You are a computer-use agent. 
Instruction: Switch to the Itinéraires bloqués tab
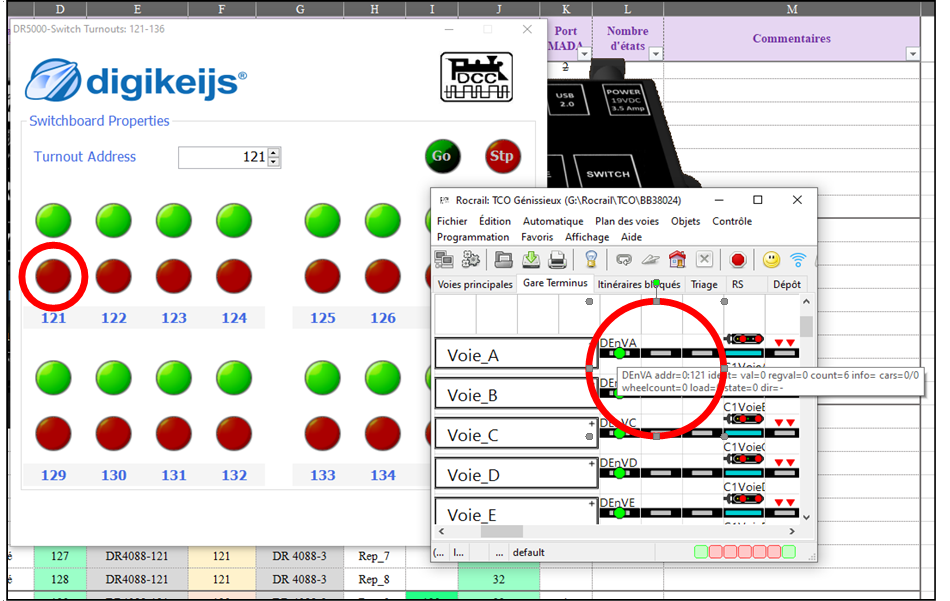coord(639,284)
